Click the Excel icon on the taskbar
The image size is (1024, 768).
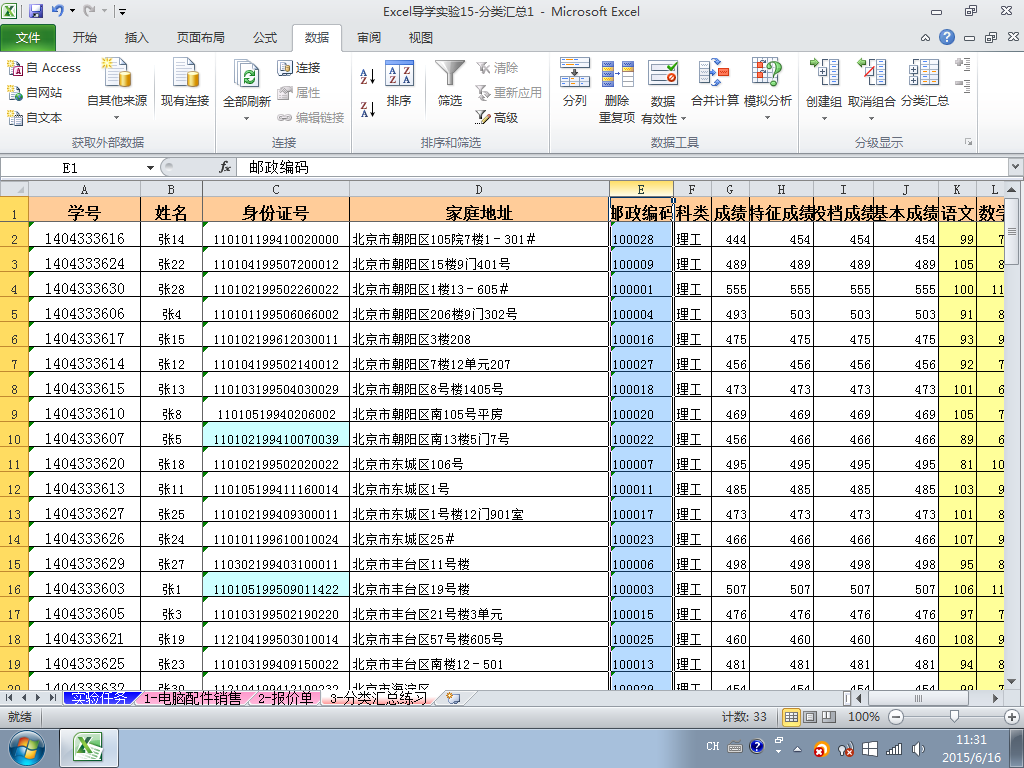tap(89, 748)
